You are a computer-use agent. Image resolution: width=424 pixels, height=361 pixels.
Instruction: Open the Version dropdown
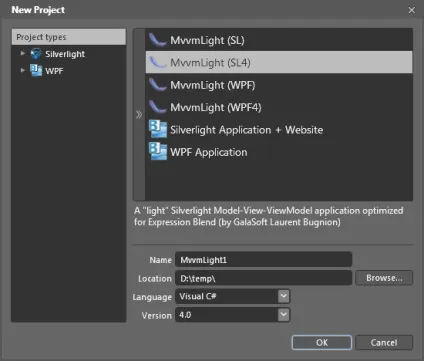pyautogui.click(x=284, y=314)
